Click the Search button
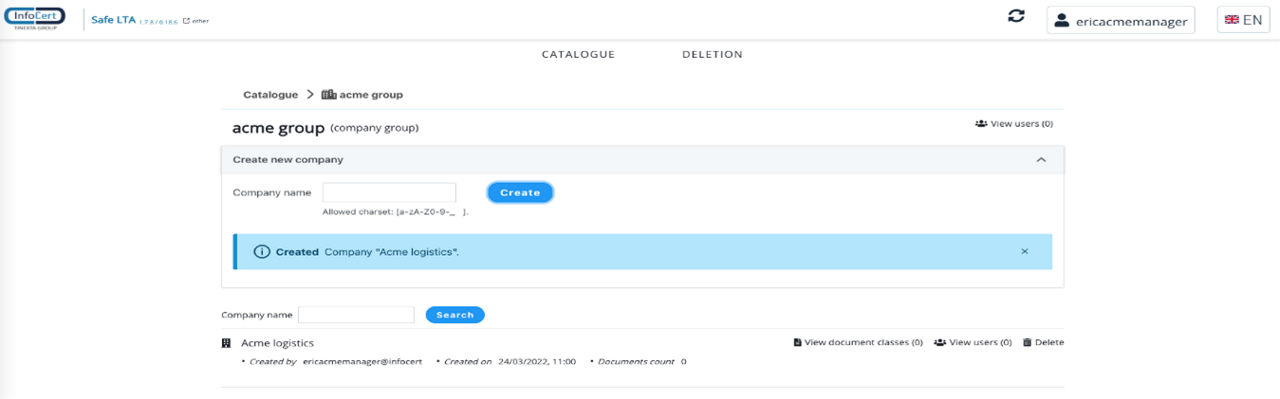This screenshot has height=399, width=1280. [x=455, y=315]
